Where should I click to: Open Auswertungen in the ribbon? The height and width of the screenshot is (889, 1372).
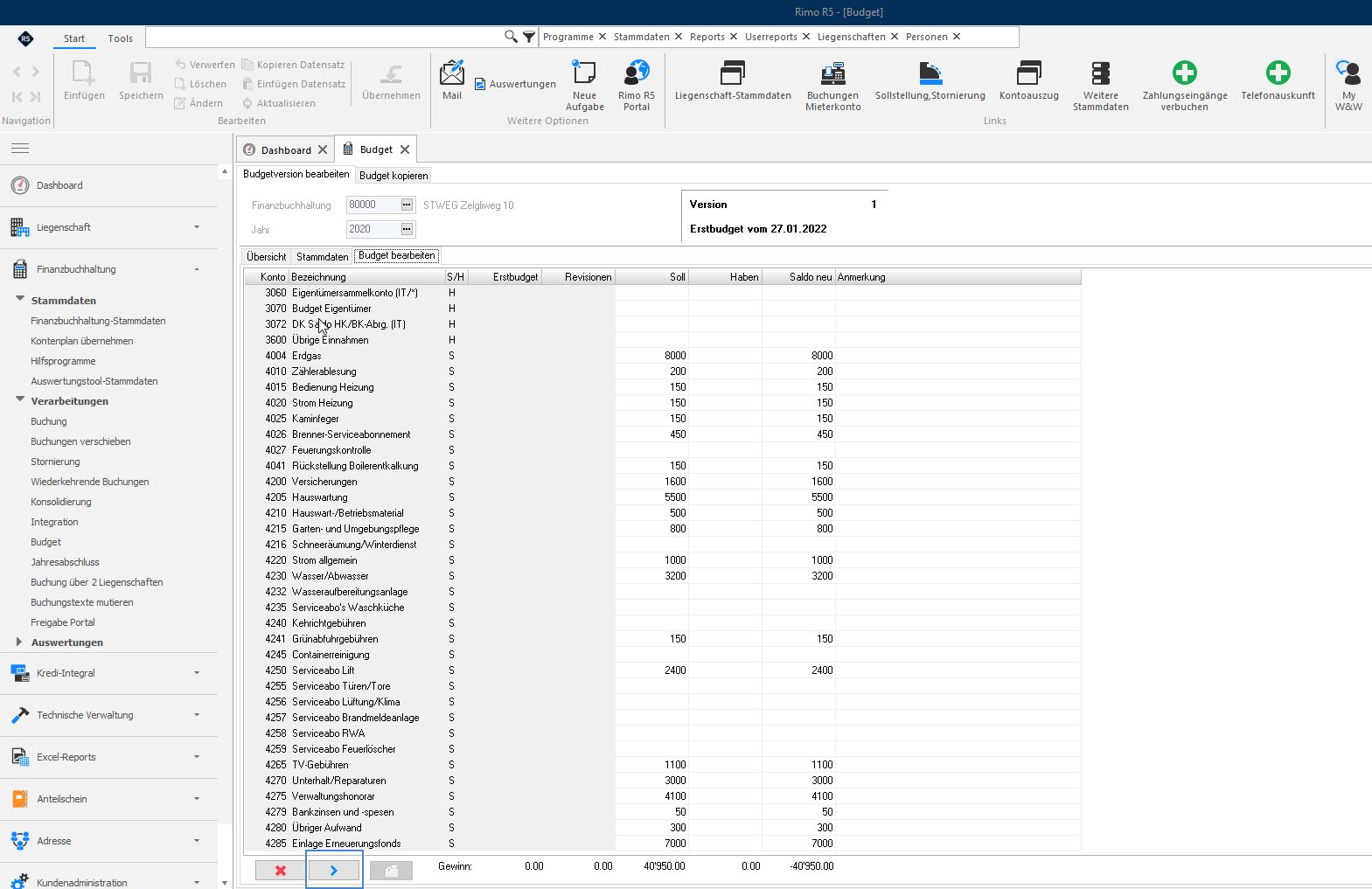tap(515, 84)
